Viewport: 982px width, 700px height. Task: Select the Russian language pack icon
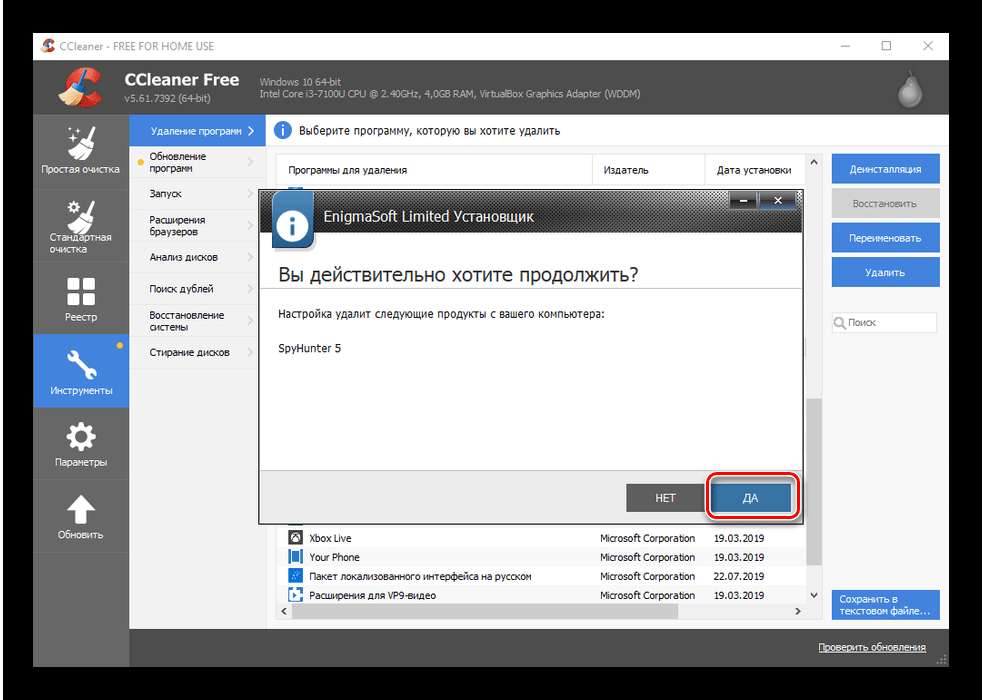tap(295, 575)
